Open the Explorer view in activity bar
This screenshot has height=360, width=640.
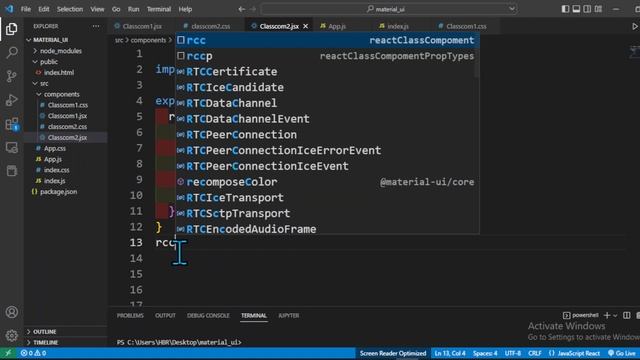11,29
